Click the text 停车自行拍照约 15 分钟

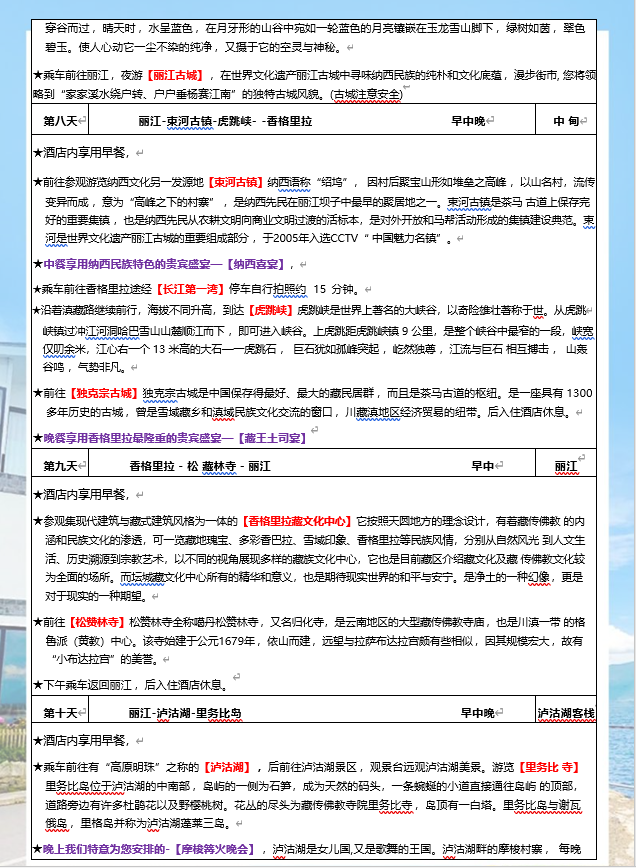point(294,289)
